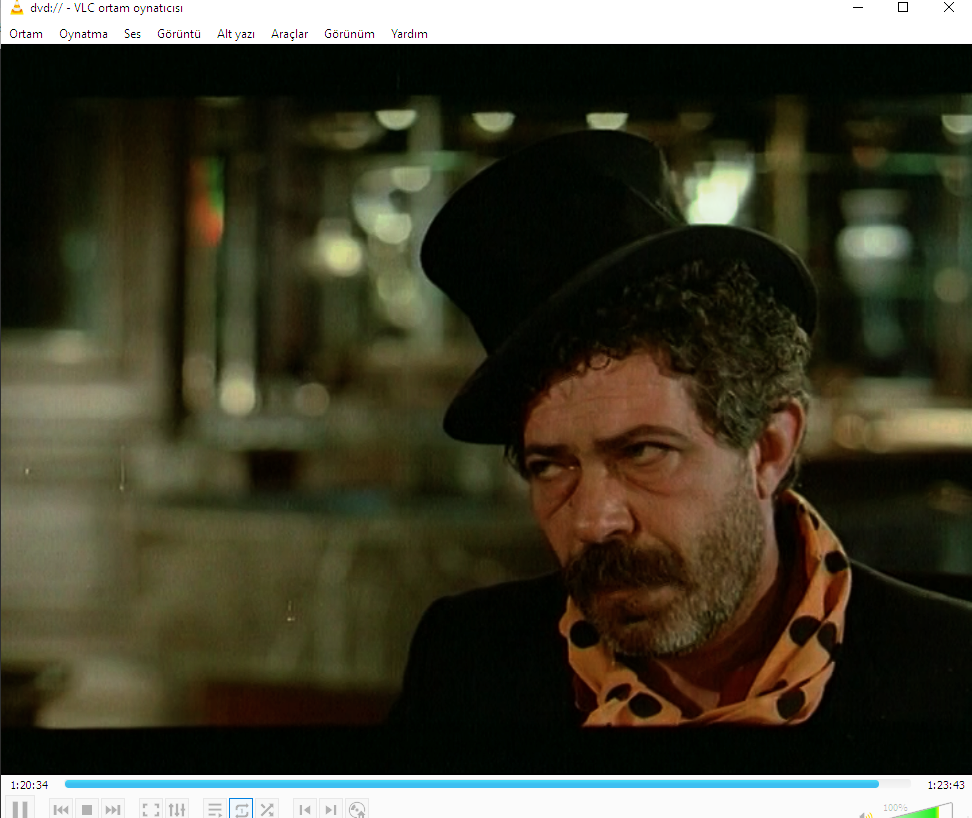The image size is (972, 818).
Task: Pause the playing video
Action: pos(20,809)
